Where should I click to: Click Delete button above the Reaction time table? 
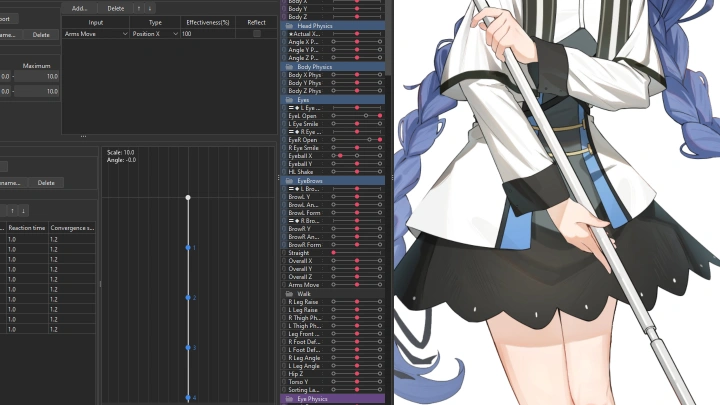pos(46,183)
